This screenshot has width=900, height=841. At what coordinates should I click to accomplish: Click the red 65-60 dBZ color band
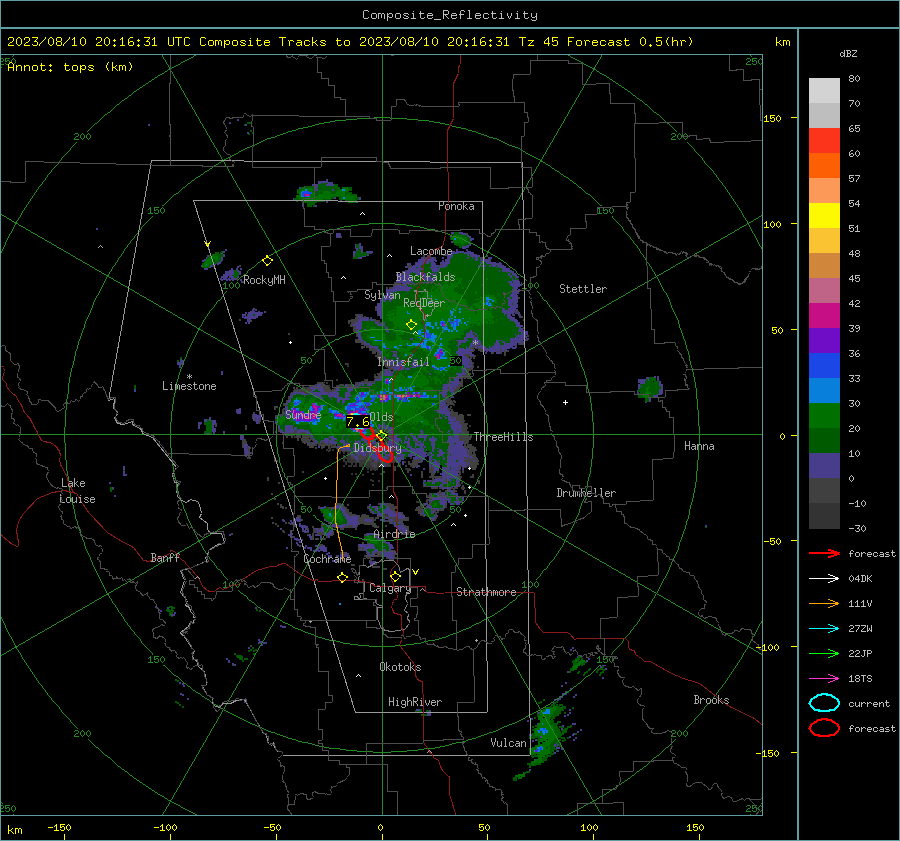[824, 141]
